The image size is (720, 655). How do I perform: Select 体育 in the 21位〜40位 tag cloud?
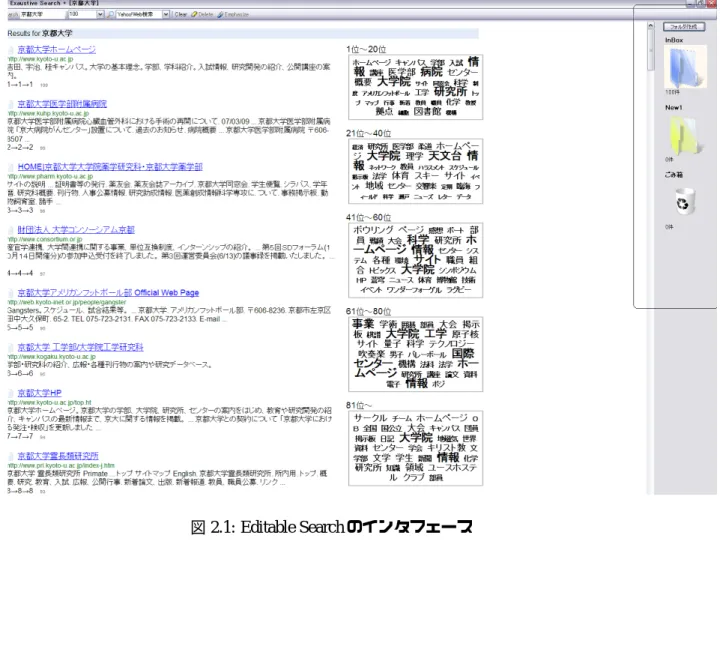[x=400, y=175]
